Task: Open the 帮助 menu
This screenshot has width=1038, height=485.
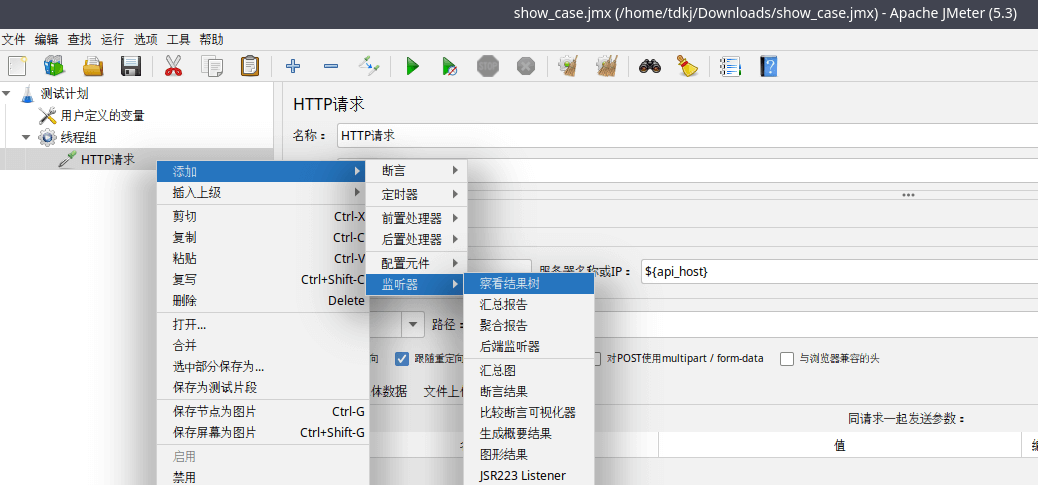Action: coord(212,40)
